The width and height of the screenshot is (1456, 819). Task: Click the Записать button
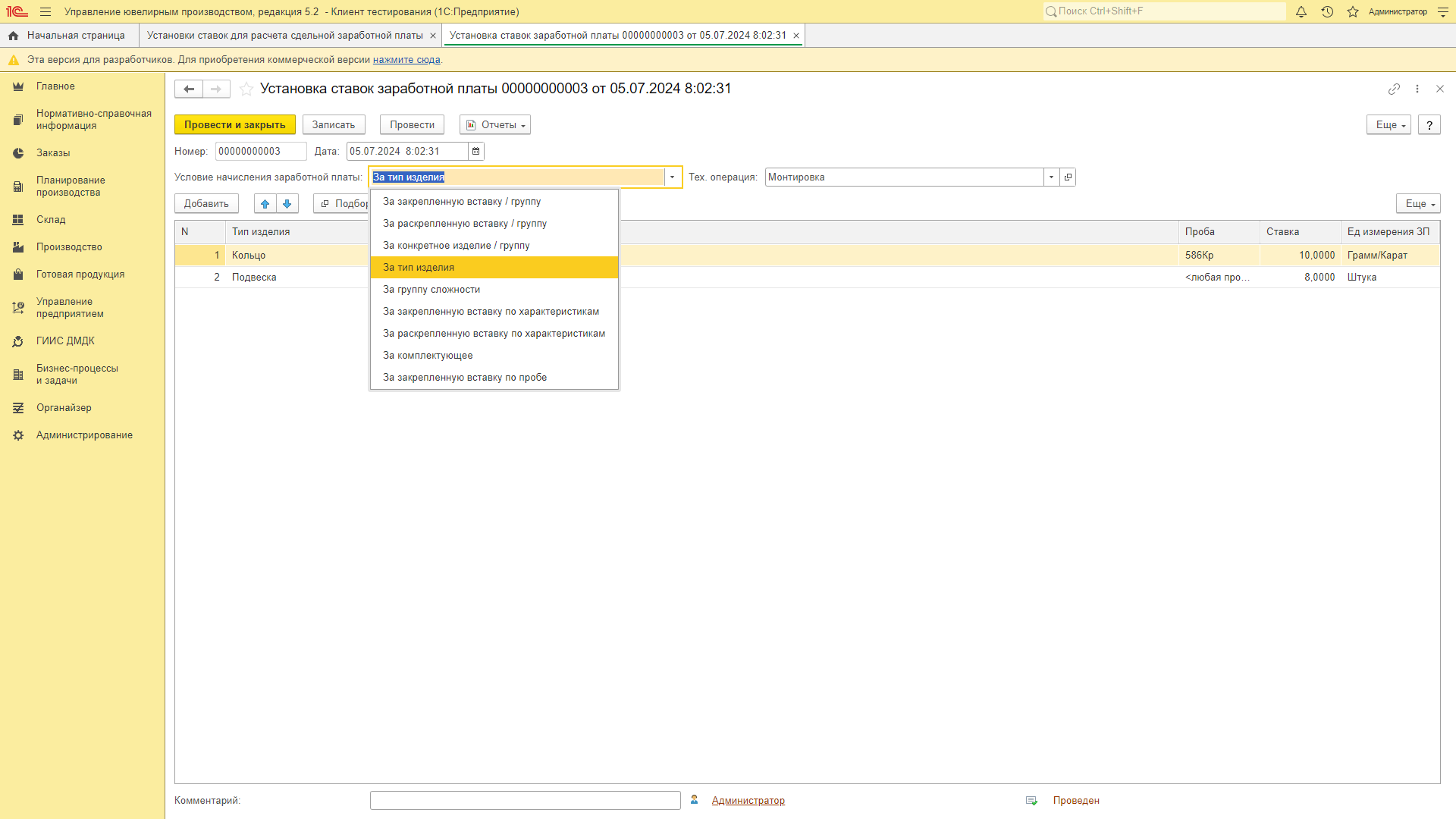pyautogui.click(x=334, y=125)
